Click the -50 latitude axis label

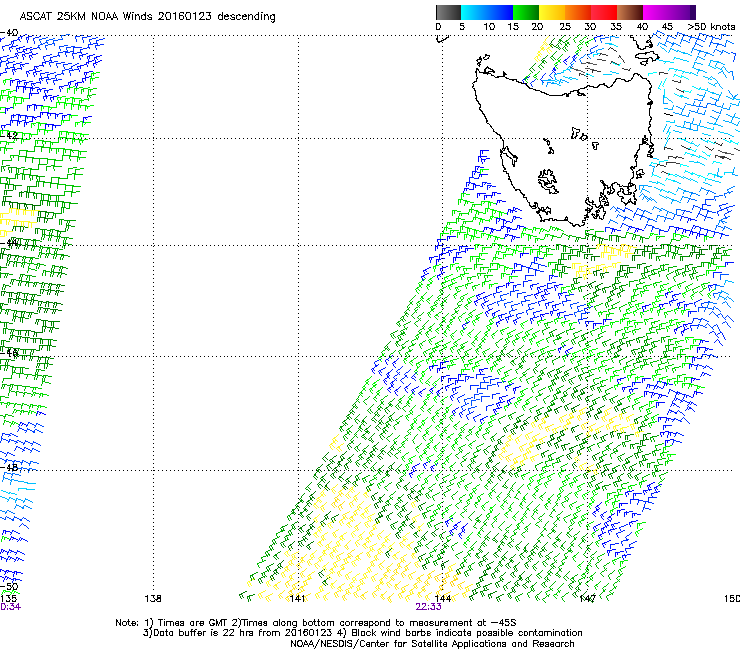coord(9,586)
